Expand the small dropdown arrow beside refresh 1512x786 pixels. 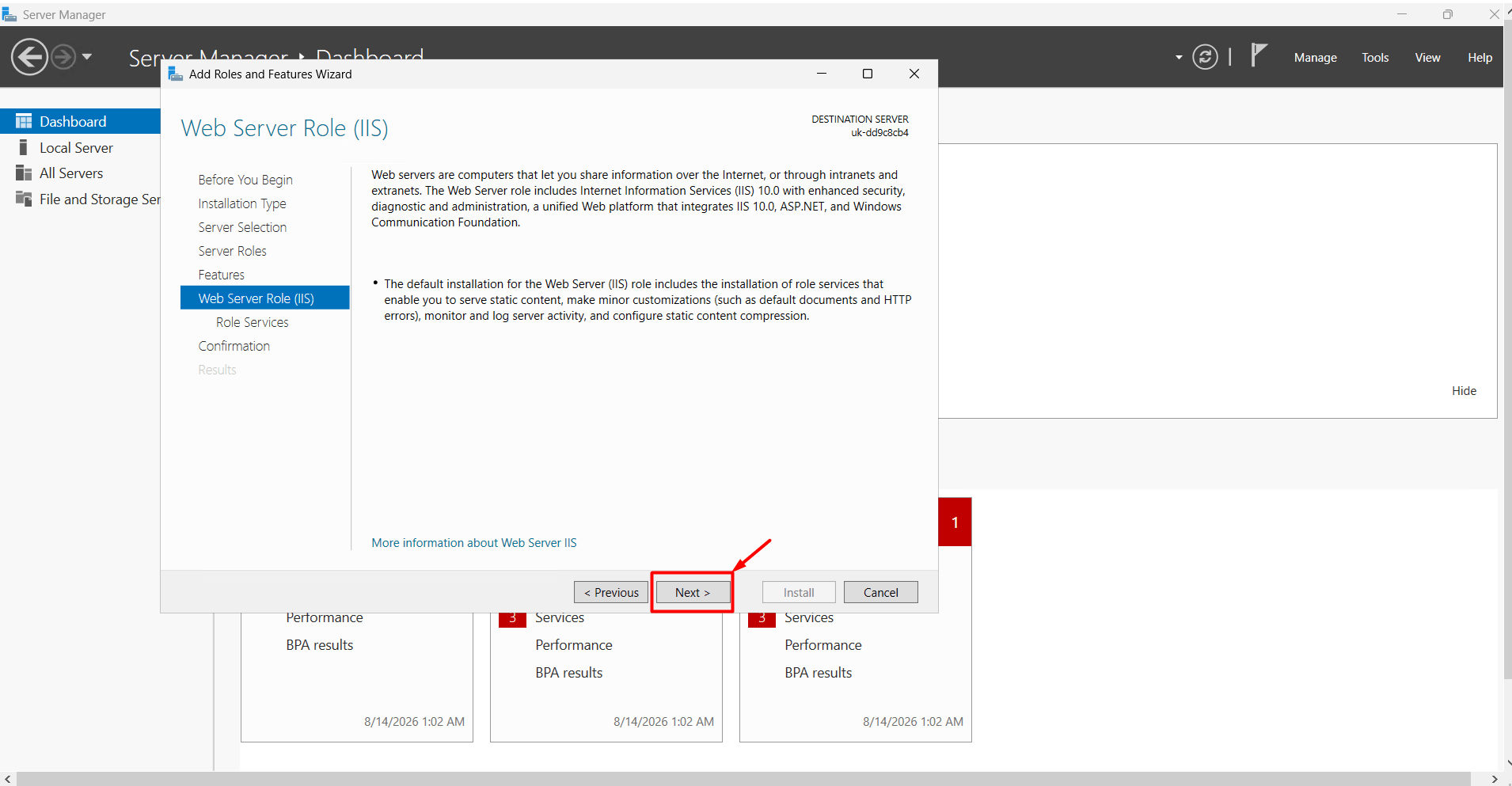coord(1179,58)
